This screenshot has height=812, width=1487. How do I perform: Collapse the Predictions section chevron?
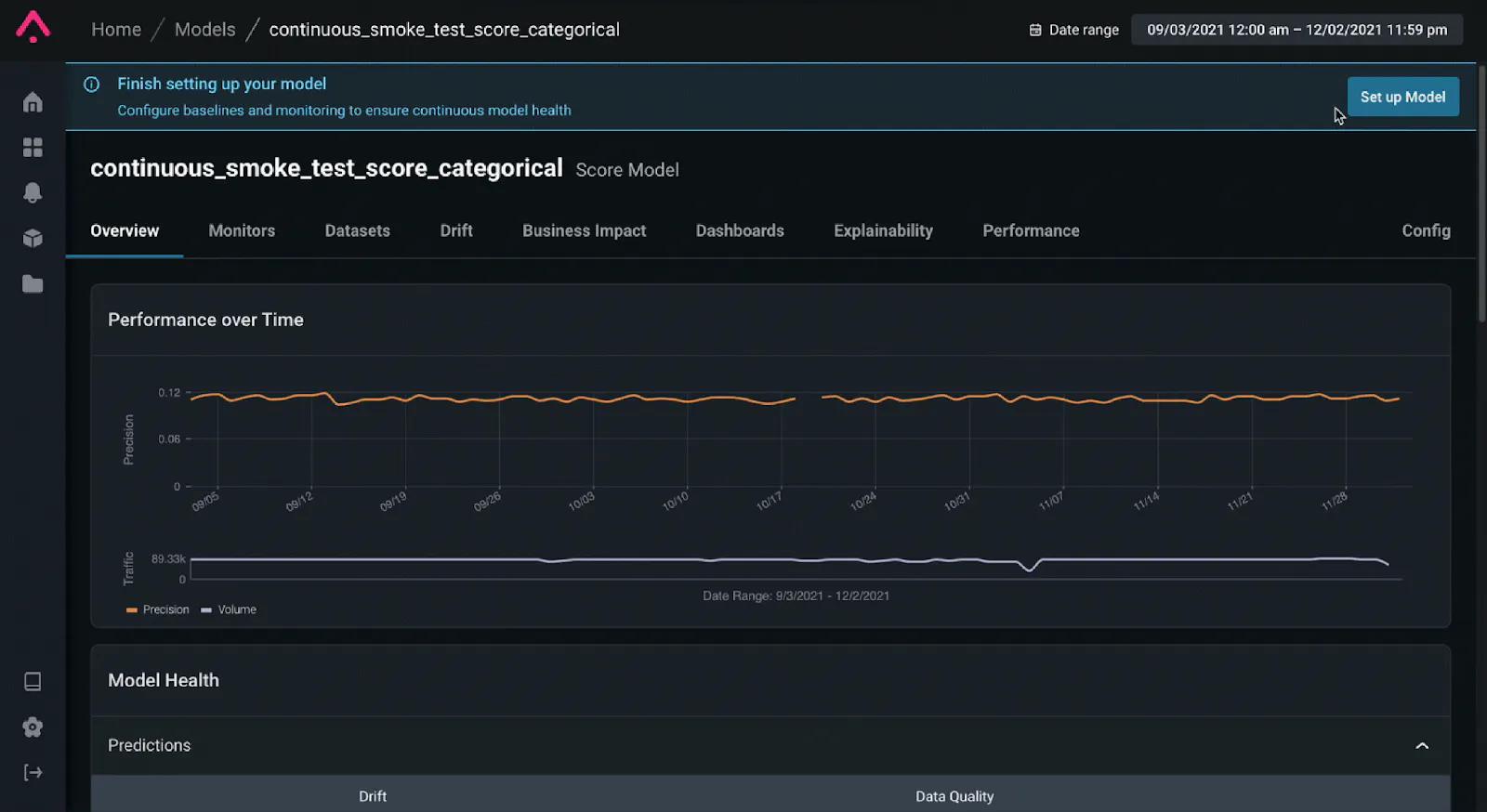[1422, 746]
